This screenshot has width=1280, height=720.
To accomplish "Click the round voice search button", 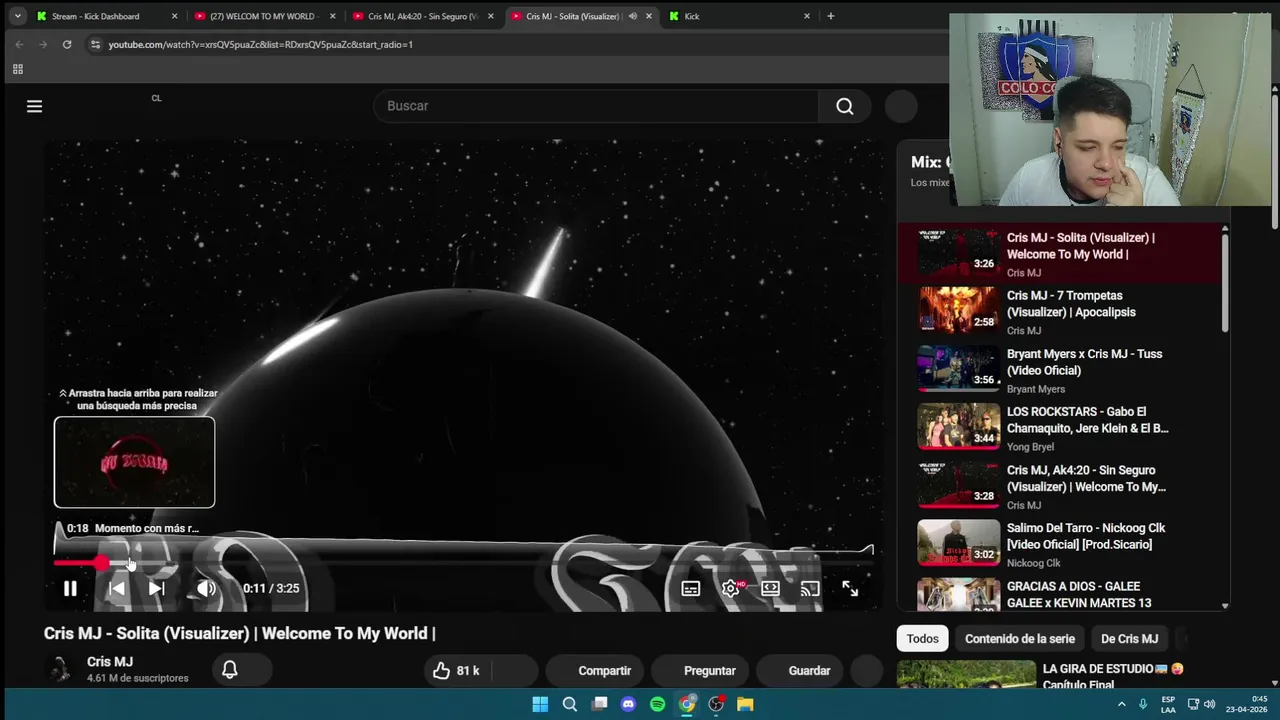I will click(x=901, y=106).
